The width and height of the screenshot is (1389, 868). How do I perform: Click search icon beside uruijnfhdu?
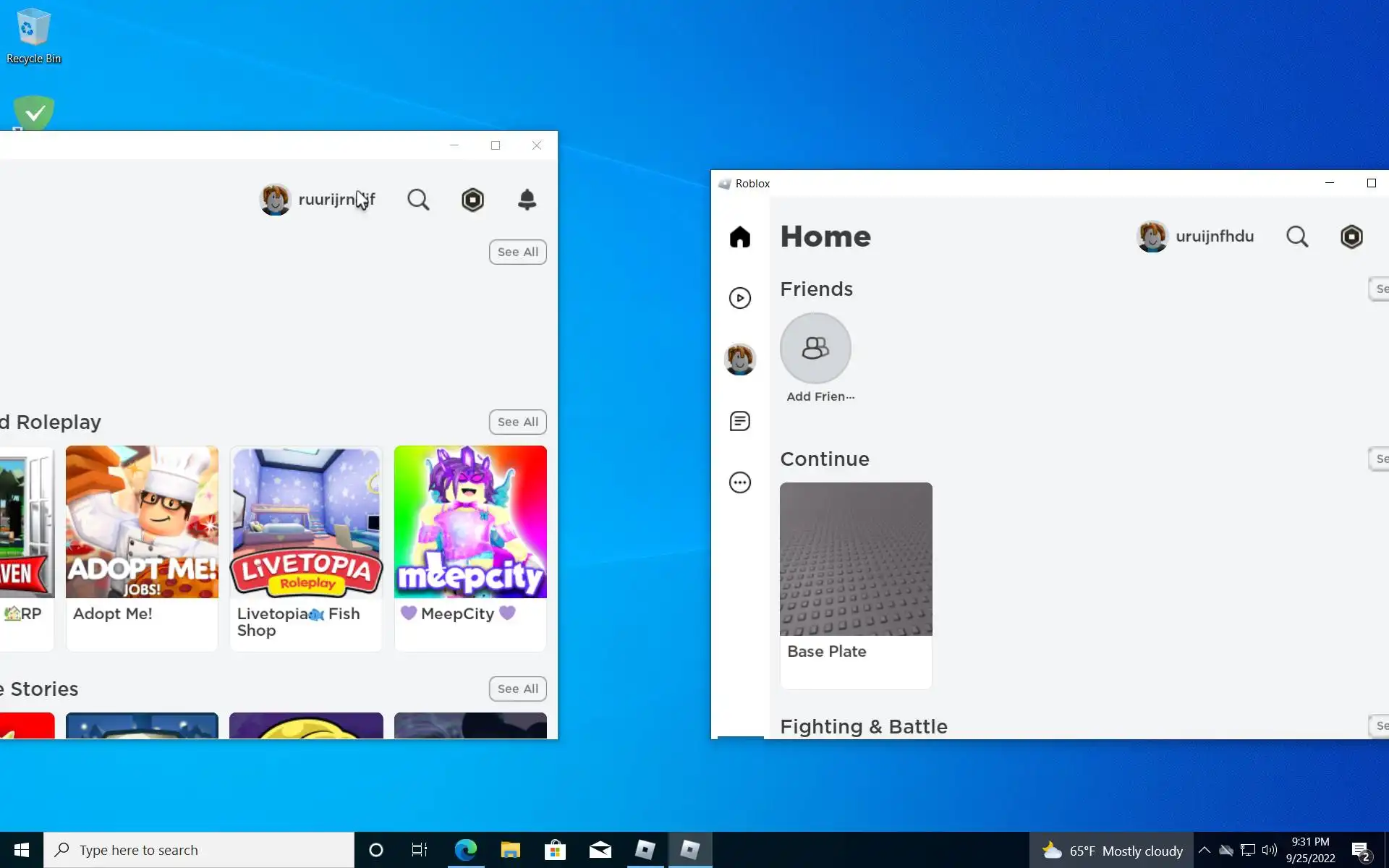[x=1296, y=237]
